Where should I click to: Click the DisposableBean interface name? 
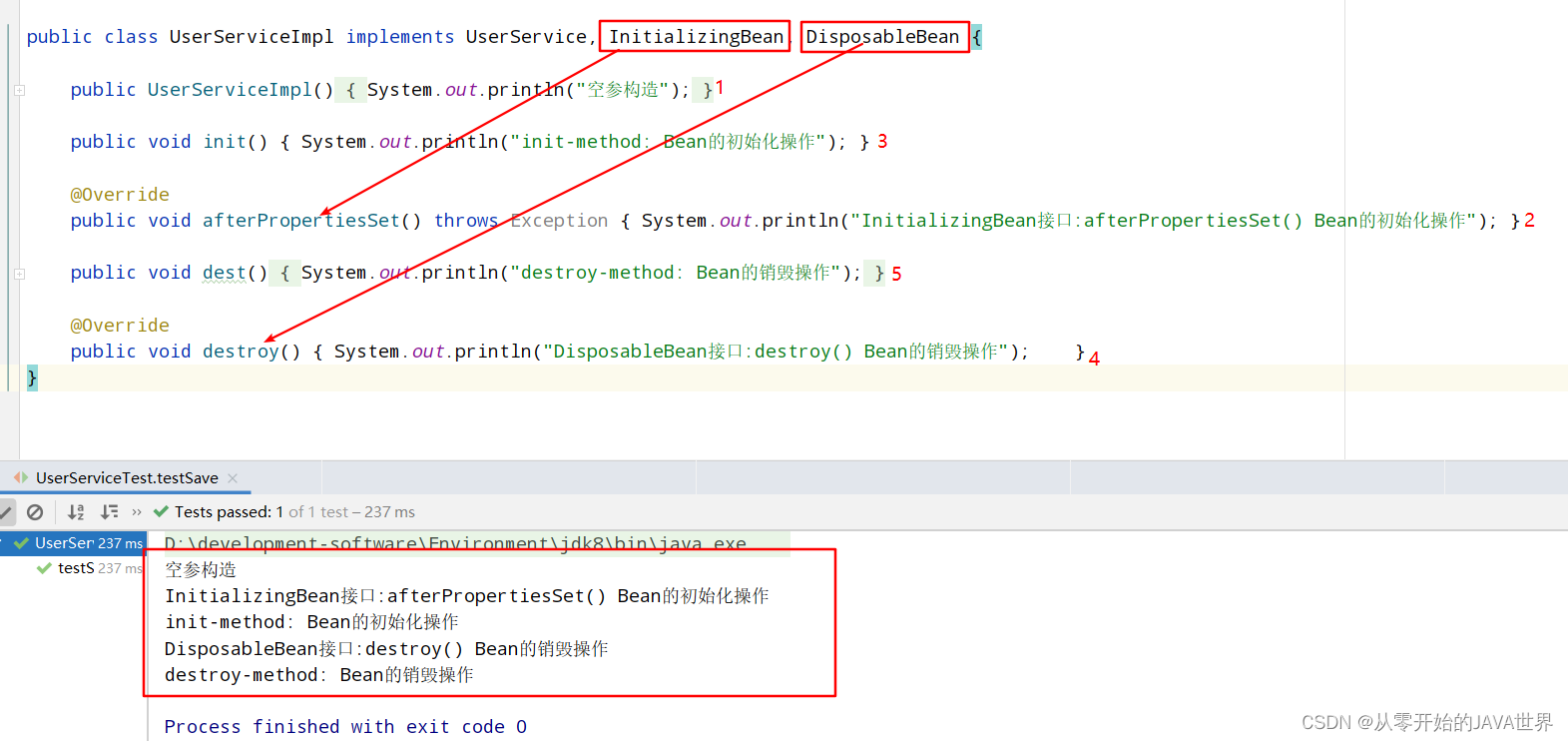[x=882, y=37]
